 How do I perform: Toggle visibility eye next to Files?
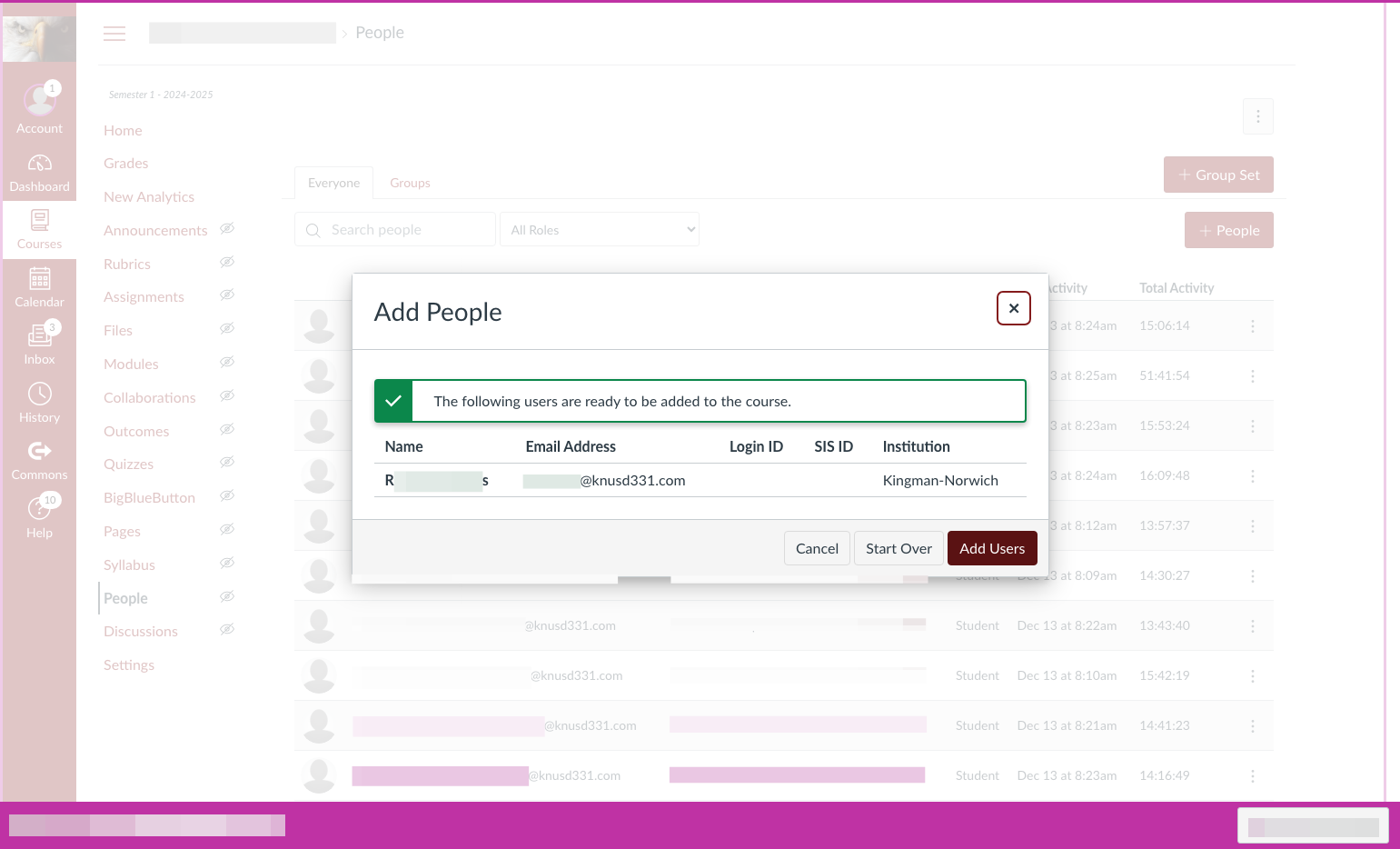pyautogui.click(x=227, y=329)
